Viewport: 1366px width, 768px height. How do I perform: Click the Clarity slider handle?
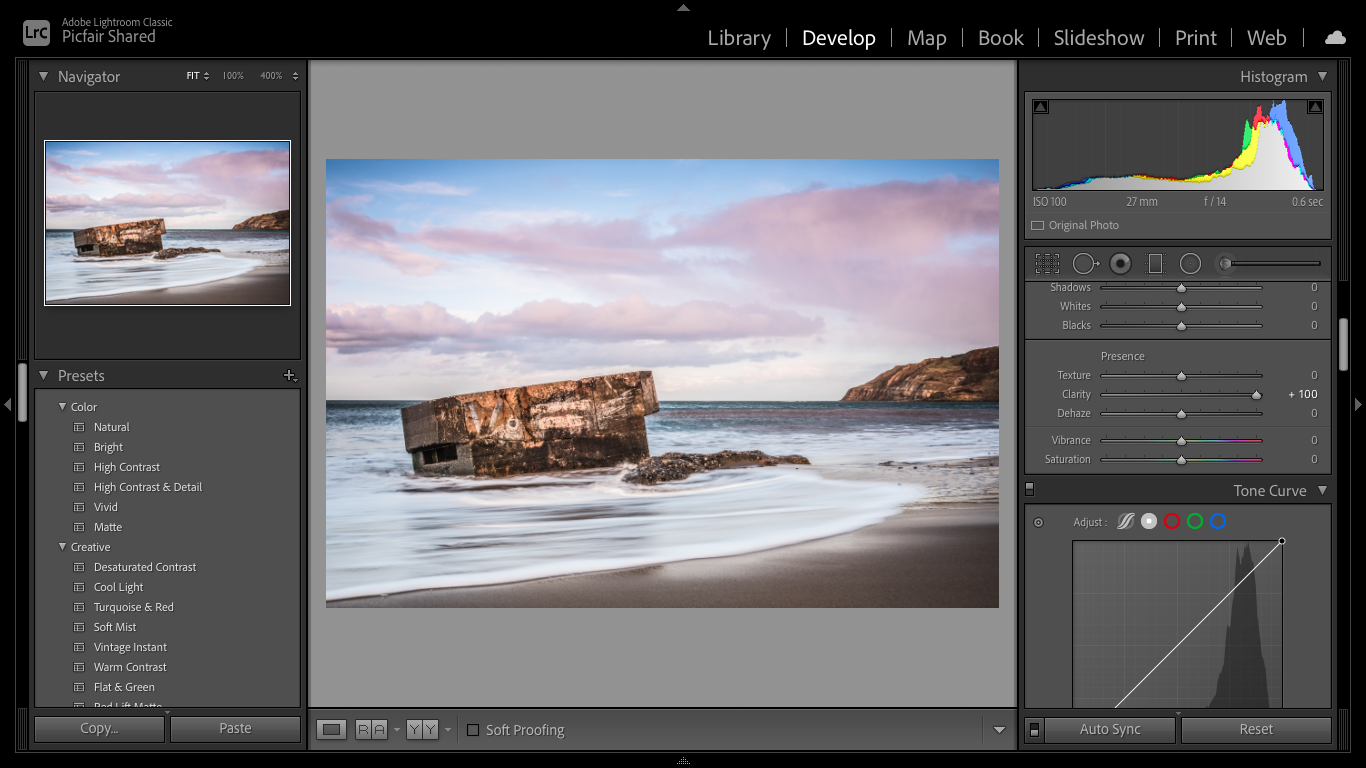(x=1257, y=395)
